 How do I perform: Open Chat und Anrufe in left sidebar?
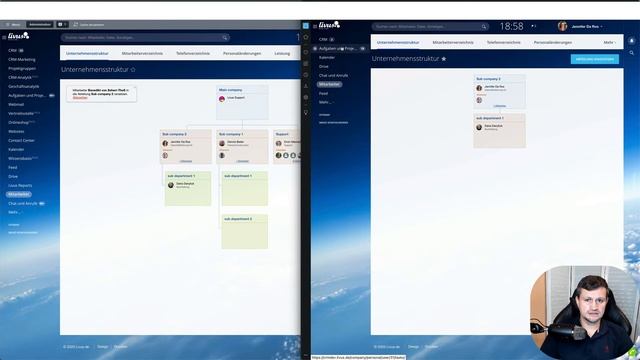pos(23,203)
